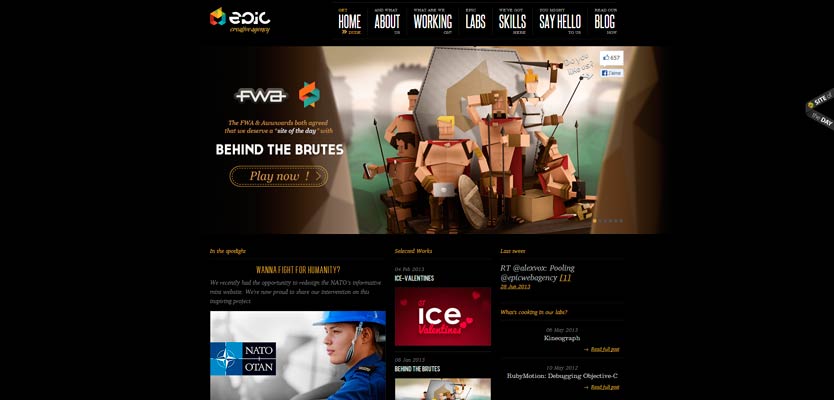Click What's cooking in our labs heading
834x400 pixels.
(x=533, y=312)
